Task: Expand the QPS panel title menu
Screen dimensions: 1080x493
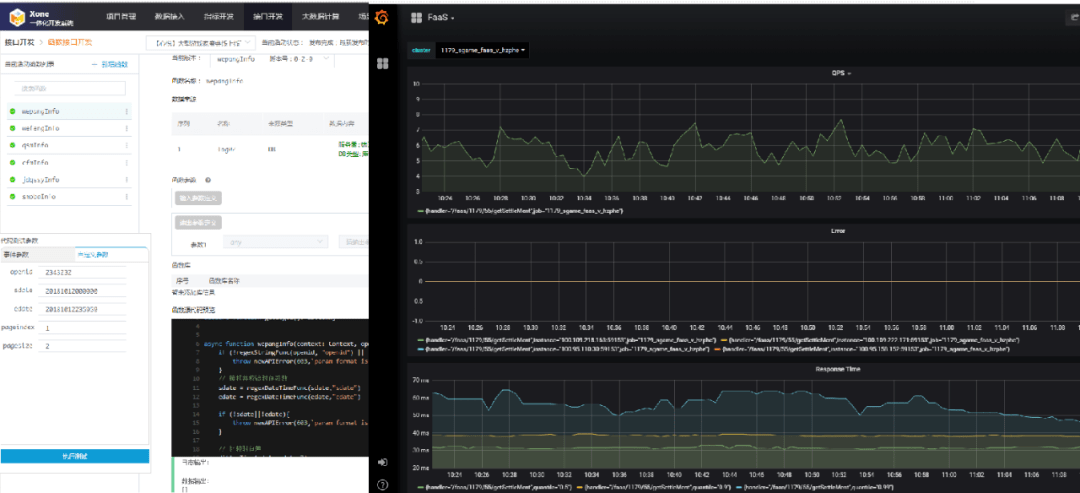Action: point(839,73)
